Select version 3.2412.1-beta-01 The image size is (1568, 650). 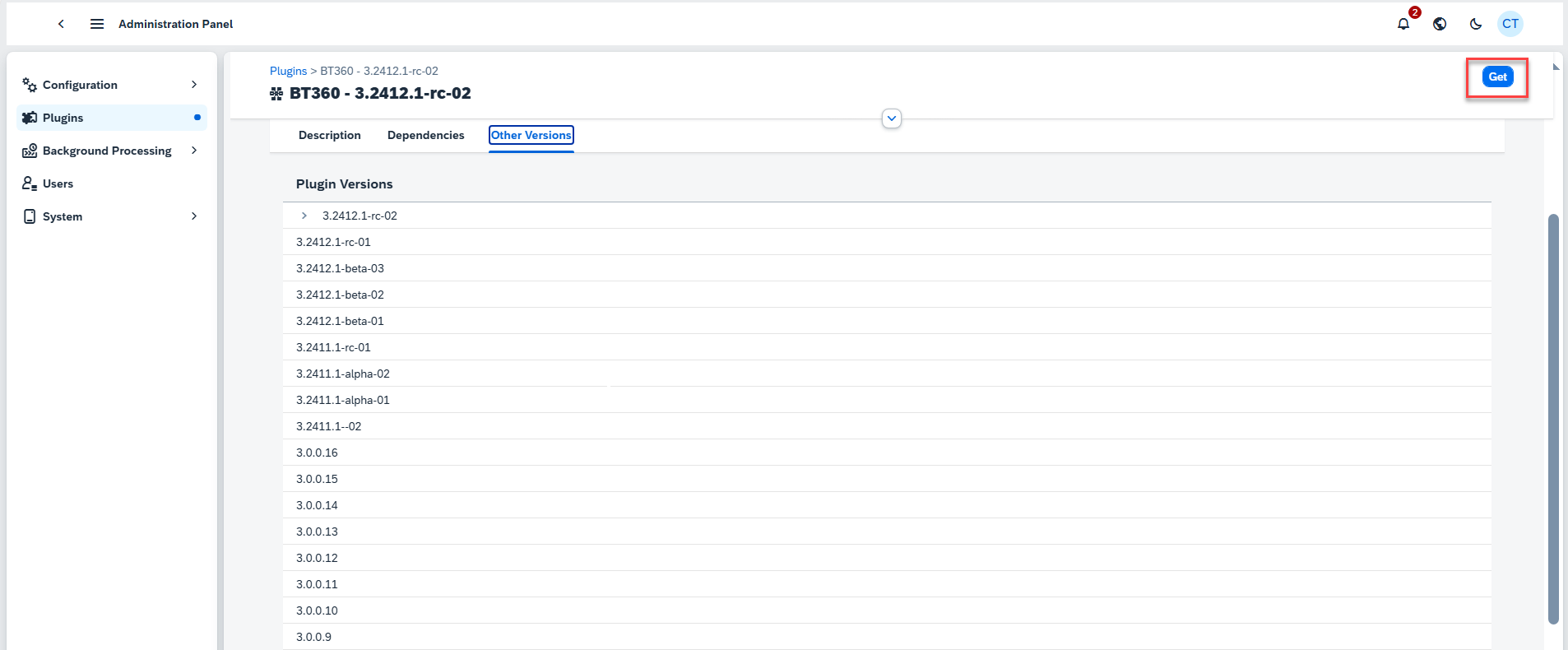887,321
